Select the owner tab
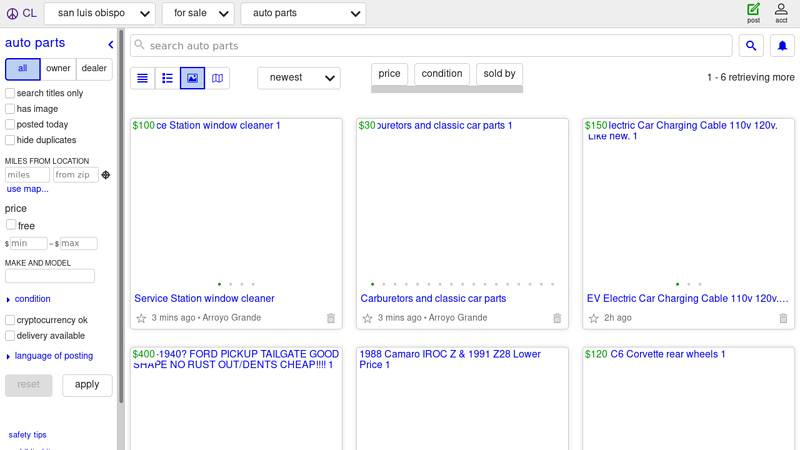Viewport: 800px width, 450px height. 58,69
